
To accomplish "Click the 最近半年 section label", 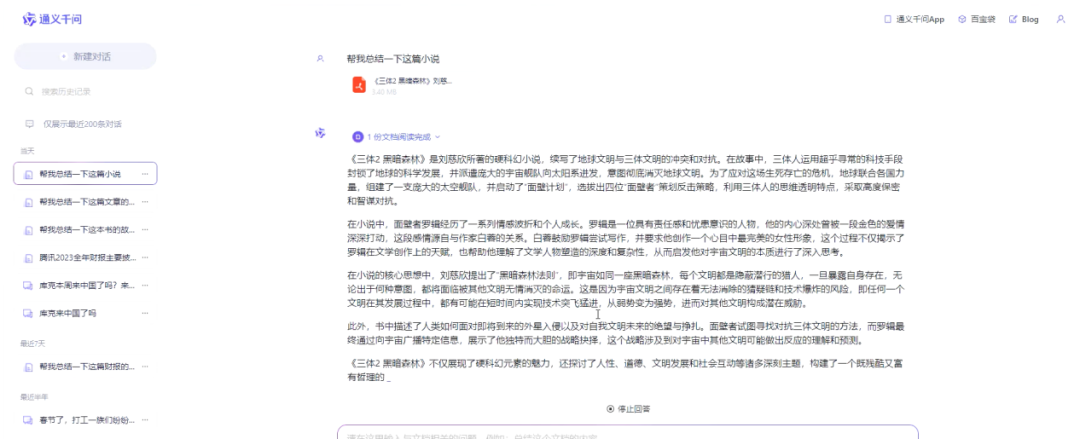I will tap(34, 397).
